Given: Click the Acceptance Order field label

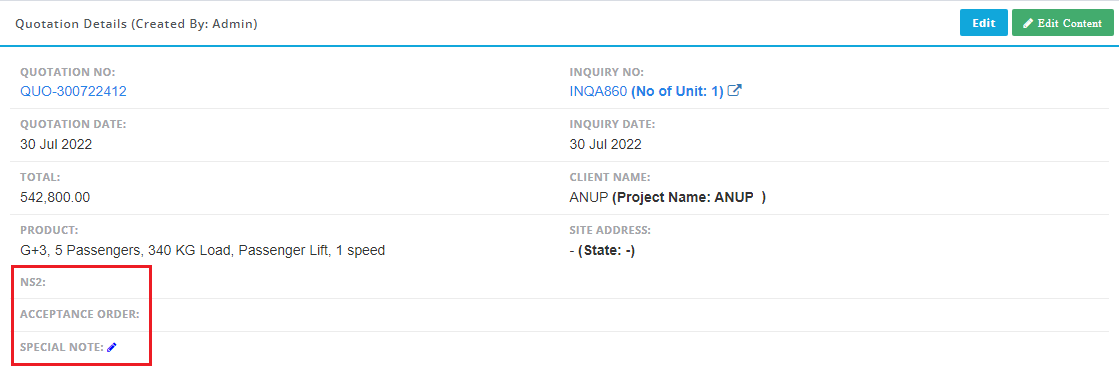Looking at the screenshot, I should tap(80, 314).
